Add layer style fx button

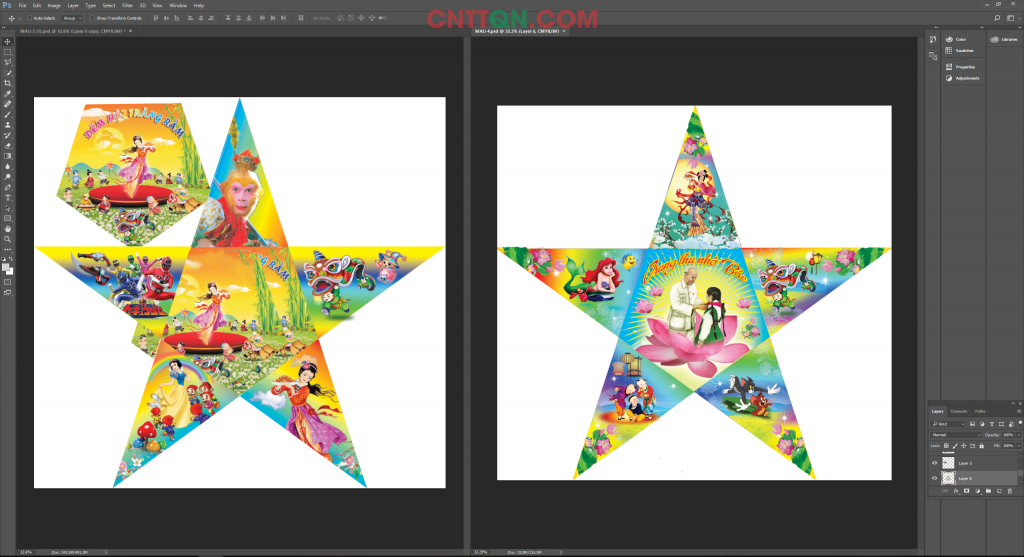(x=956, y=491)
